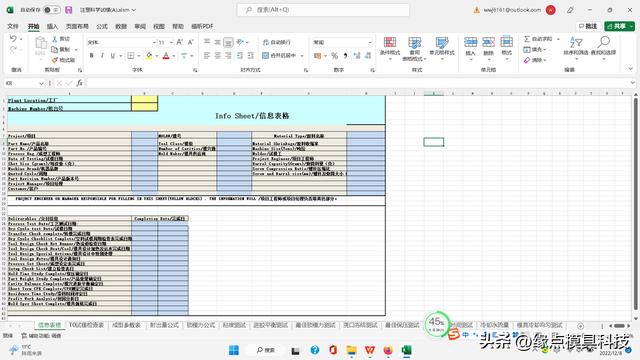
Task: Click the Delete cells icon
Action: 488,42
